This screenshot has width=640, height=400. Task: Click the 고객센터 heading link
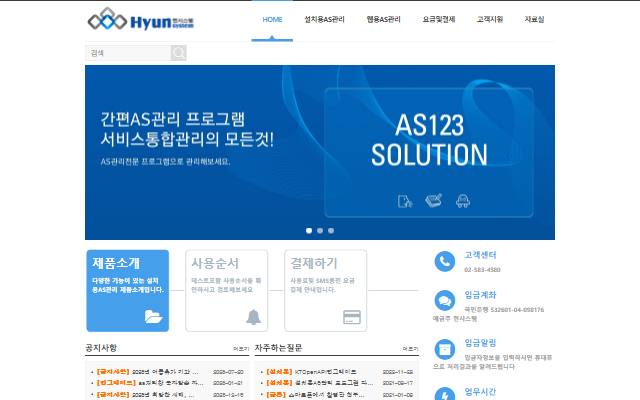pyautogui.click(x=480, y=255)
